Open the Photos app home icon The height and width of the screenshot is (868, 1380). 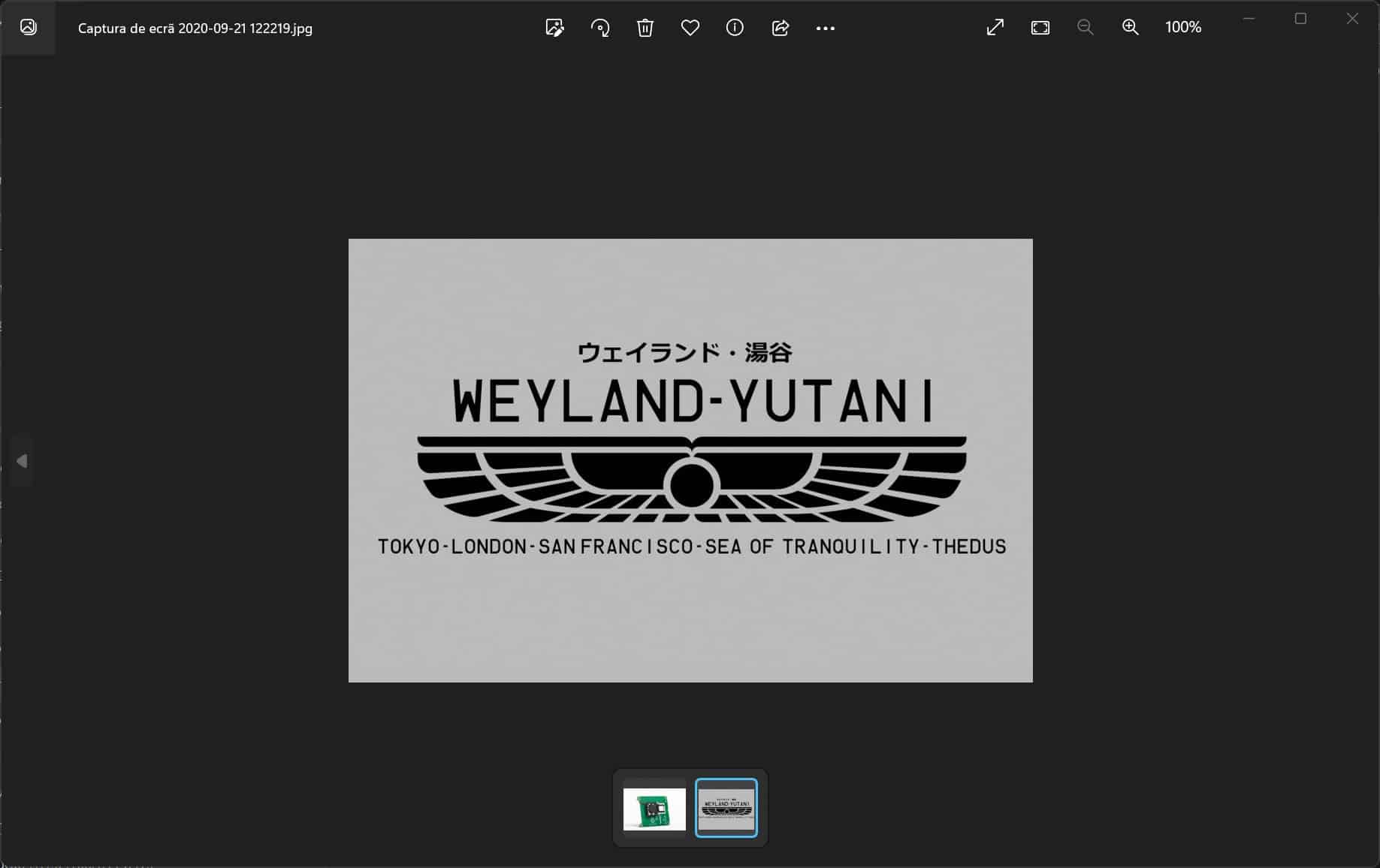click(28, 28)
